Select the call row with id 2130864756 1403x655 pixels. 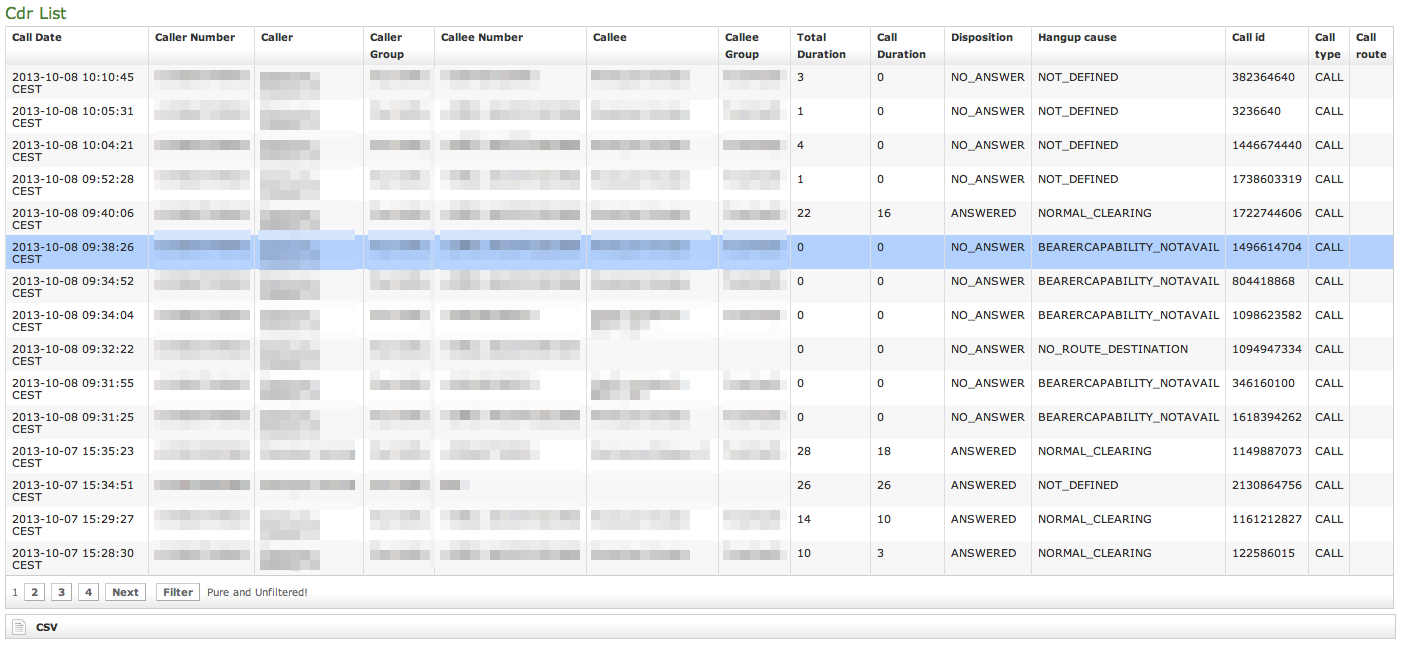(x=1266, y=486)
